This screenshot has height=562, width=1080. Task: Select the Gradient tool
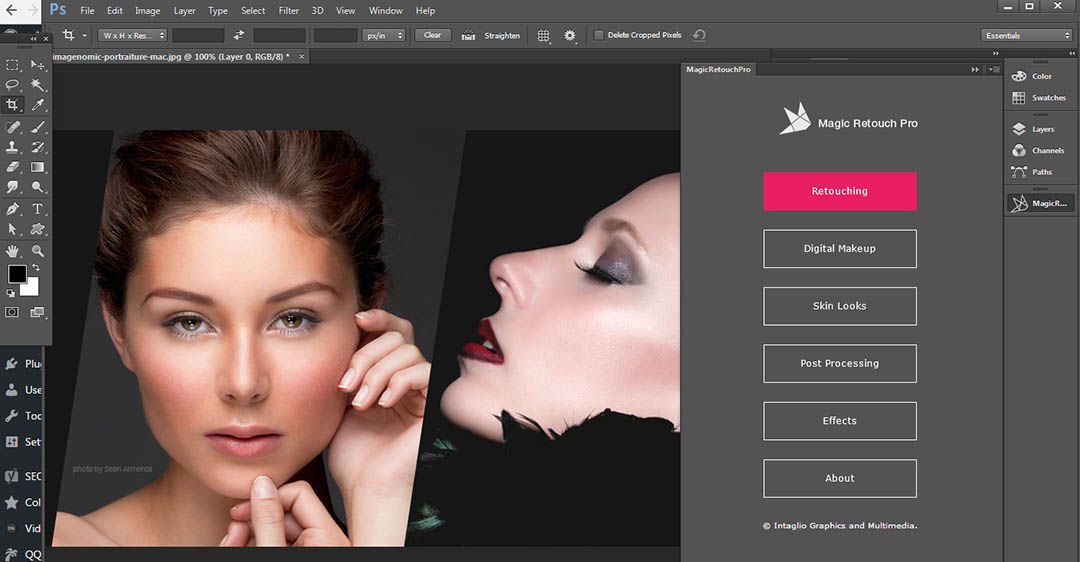click(x=38, y=167)
